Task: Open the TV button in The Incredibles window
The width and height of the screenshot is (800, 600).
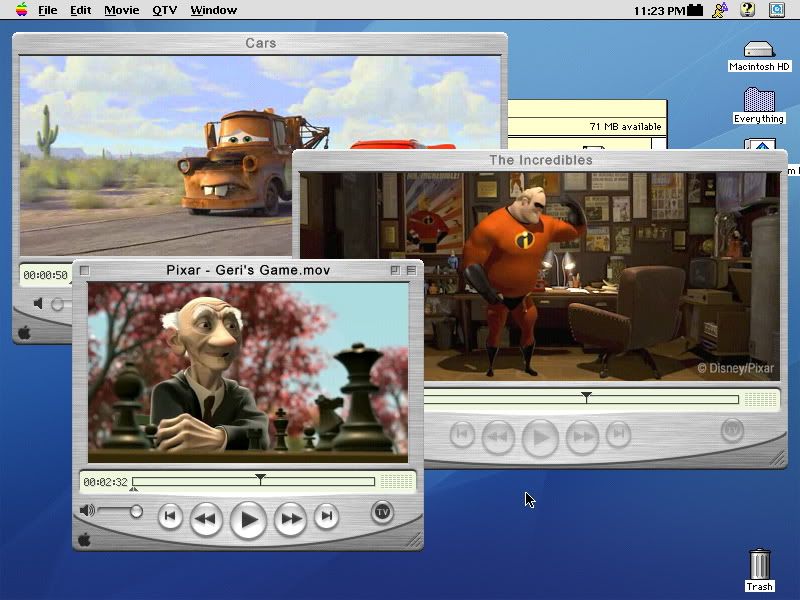Action: pos(732,430)
